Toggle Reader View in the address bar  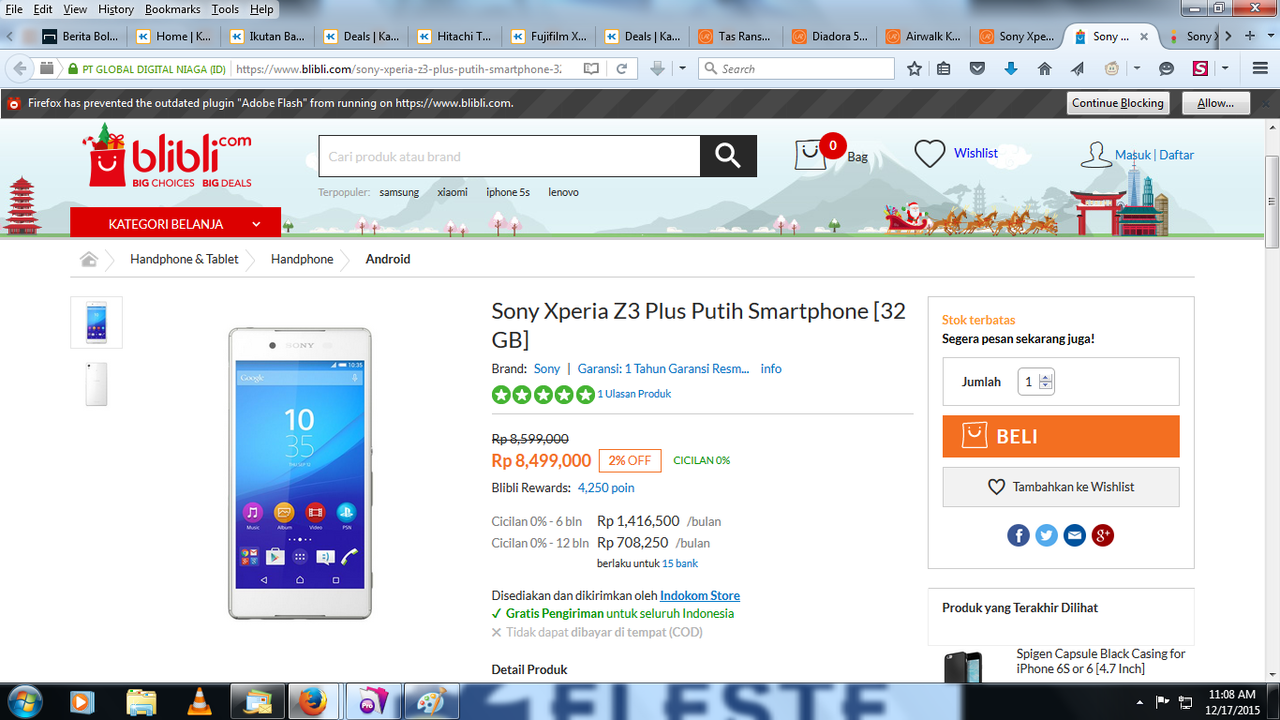(591, 69)
